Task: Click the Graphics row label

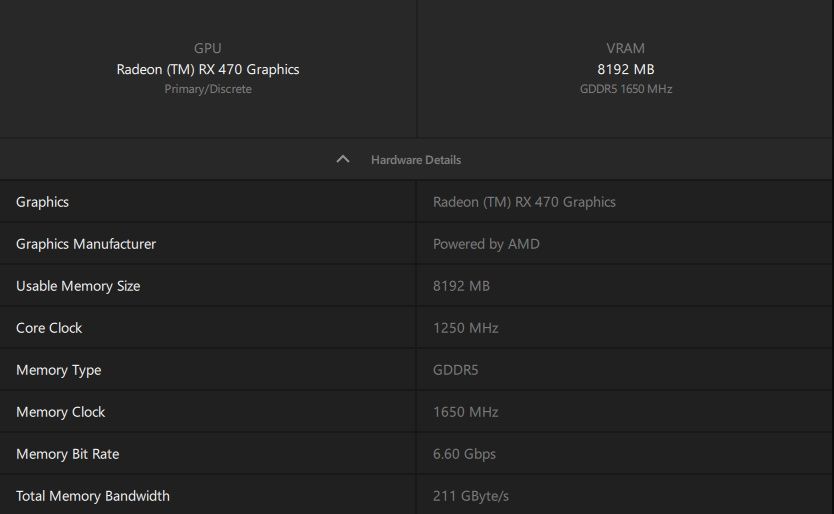Action: click(43, 202)
